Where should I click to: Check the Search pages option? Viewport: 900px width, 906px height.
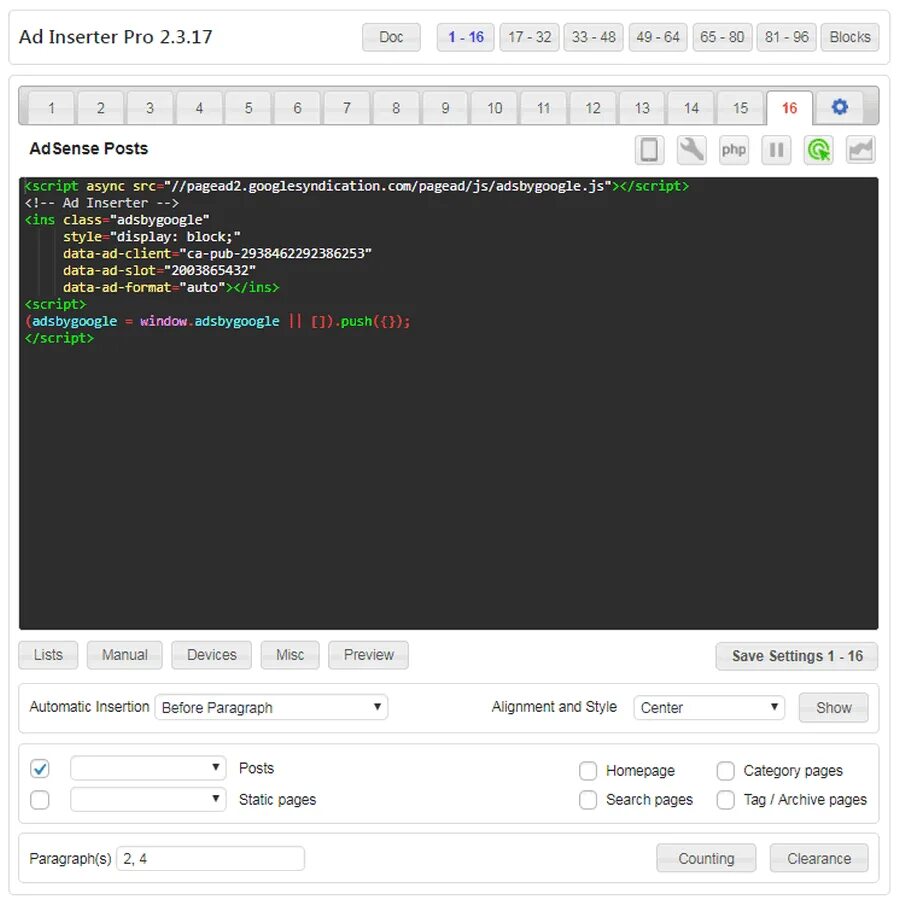[588, 800]
